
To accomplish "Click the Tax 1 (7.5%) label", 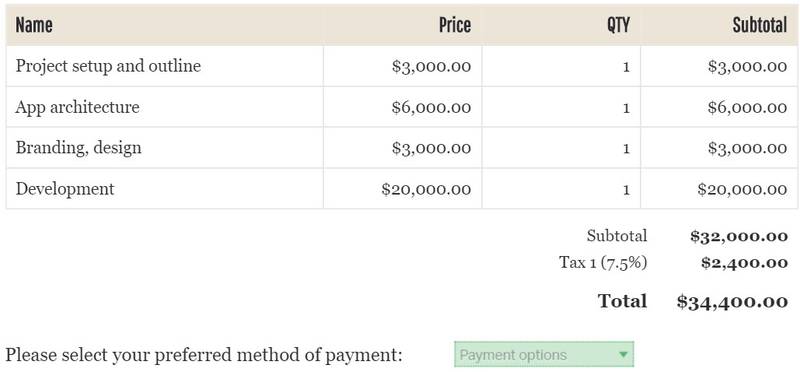I will (603, 263).
